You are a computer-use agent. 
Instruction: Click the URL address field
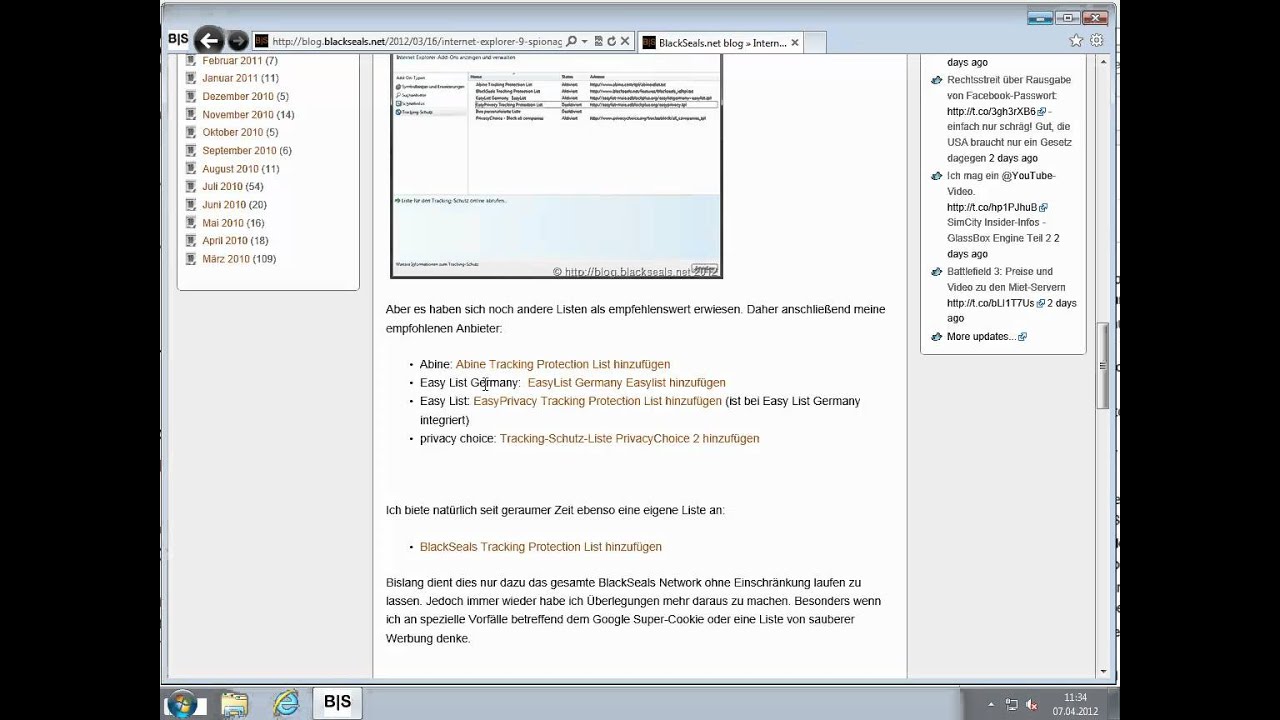coord(417,42)
